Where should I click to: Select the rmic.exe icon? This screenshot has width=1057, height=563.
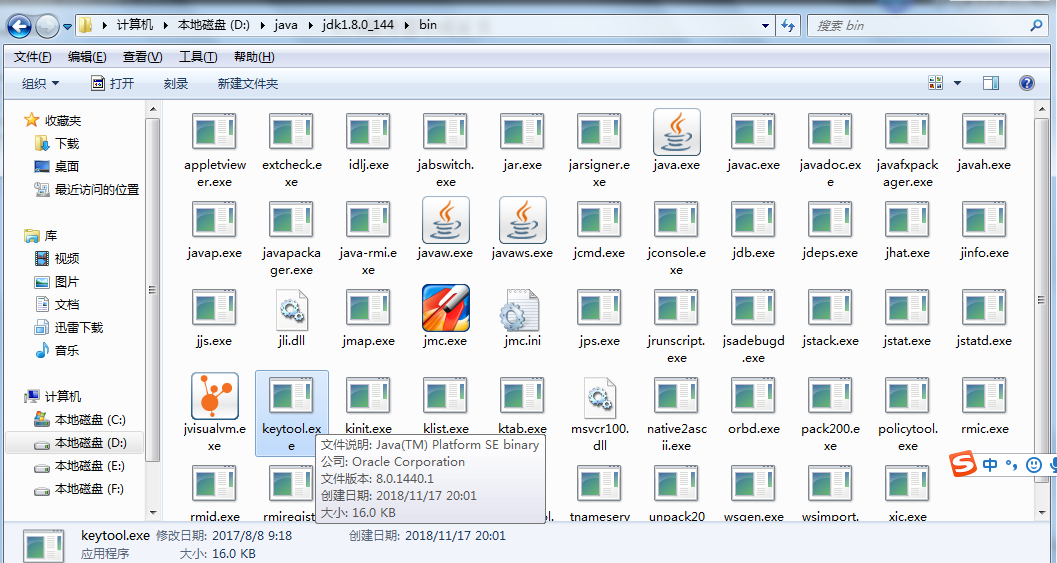pyautogui.click(x=984, y=396)
